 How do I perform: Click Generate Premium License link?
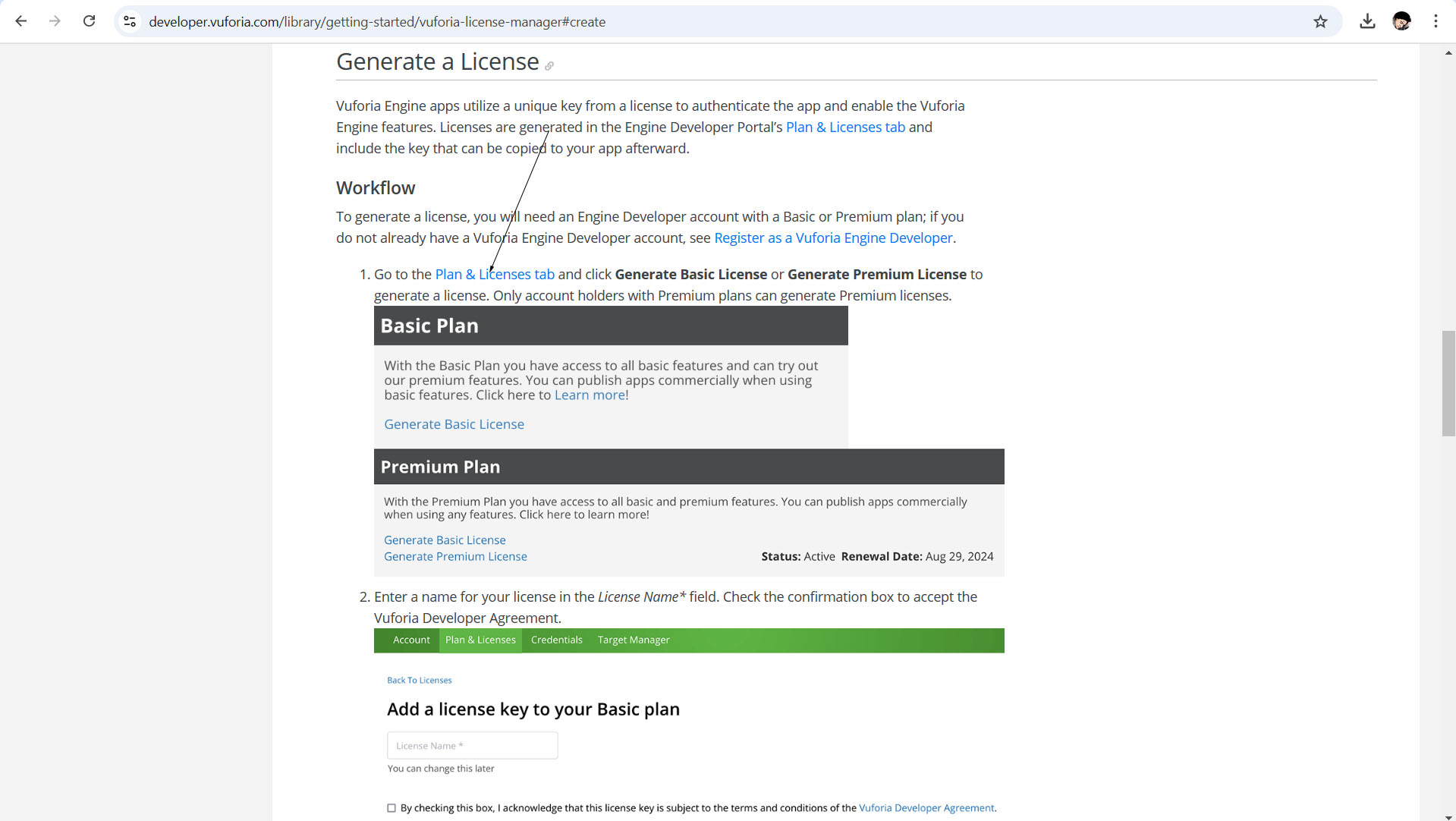455,556
